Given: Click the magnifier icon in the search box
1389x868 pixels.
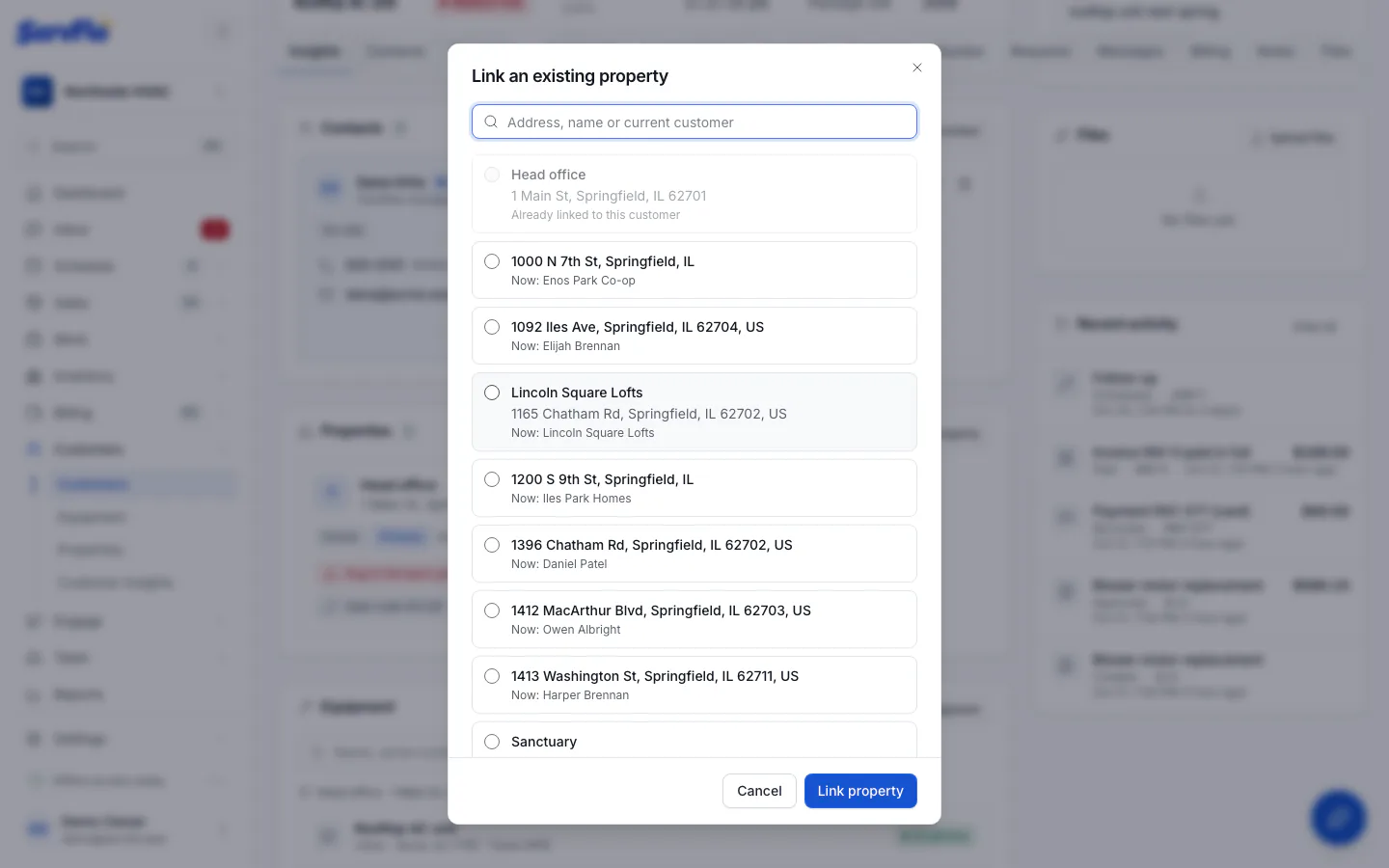Looking at the screenshot, I should click(x=491, y=122).
